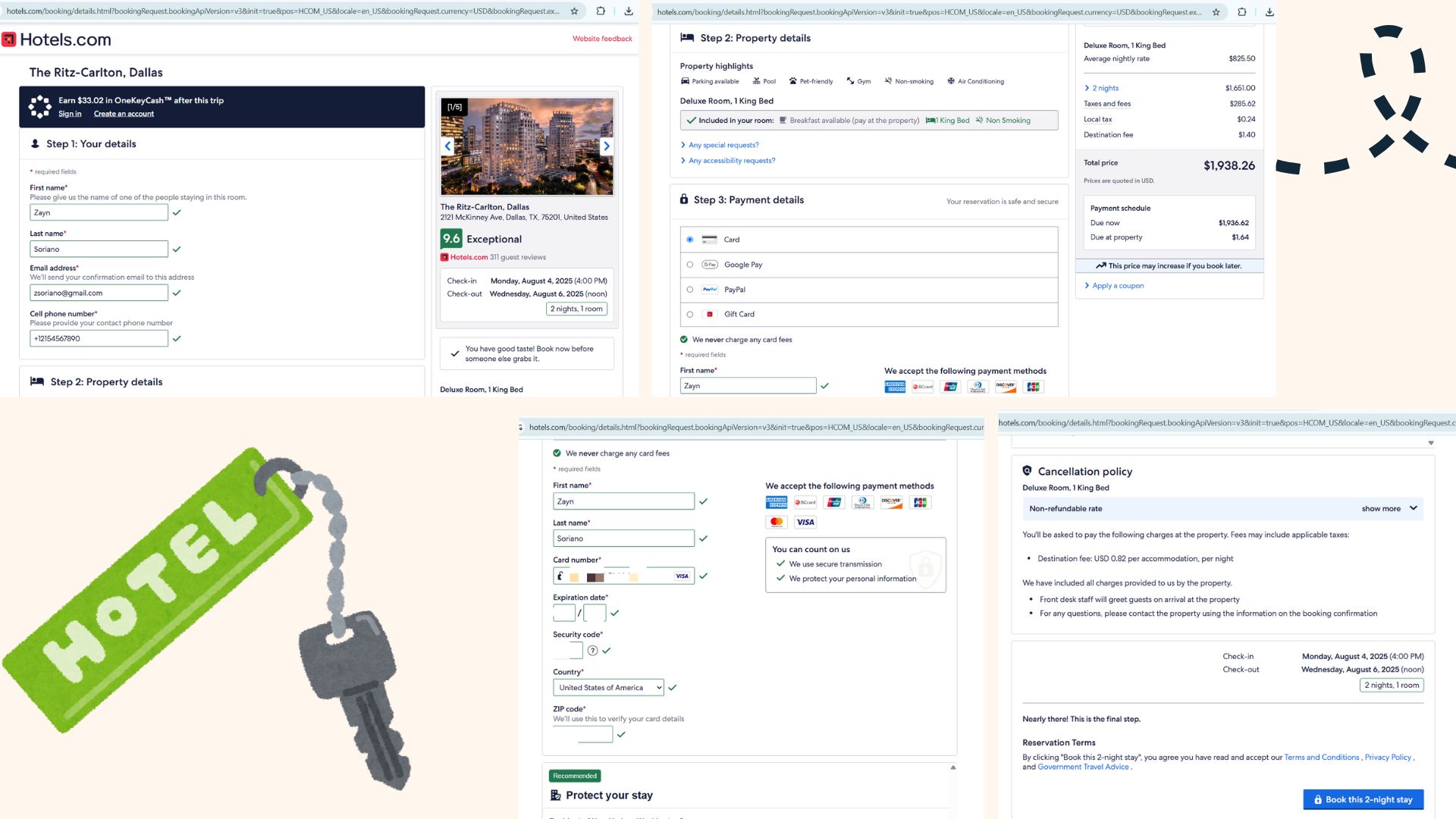The width and height of the screenshot is (1456, 819).
Task: Expand Any special requests
Action: (x=720, y=145)
